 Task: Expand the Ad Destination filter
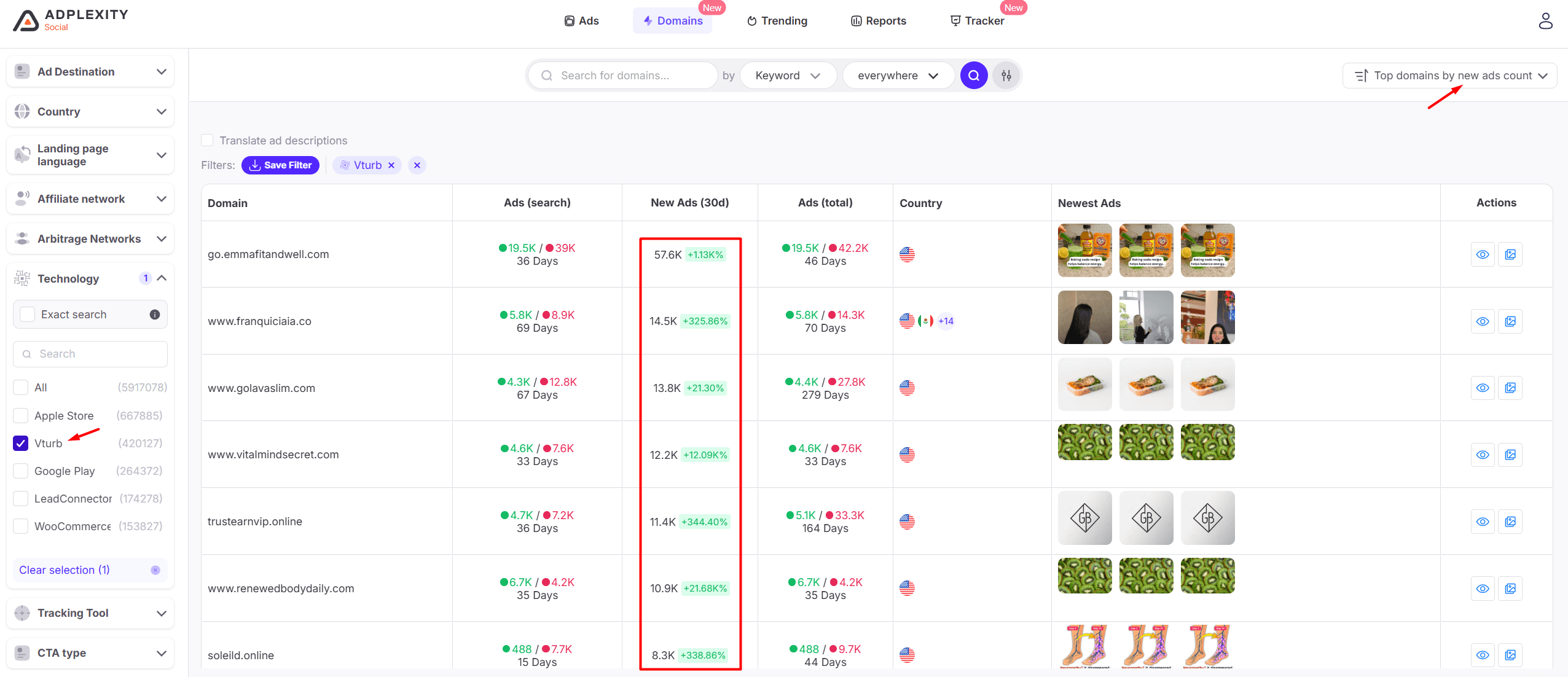point(90,72)
